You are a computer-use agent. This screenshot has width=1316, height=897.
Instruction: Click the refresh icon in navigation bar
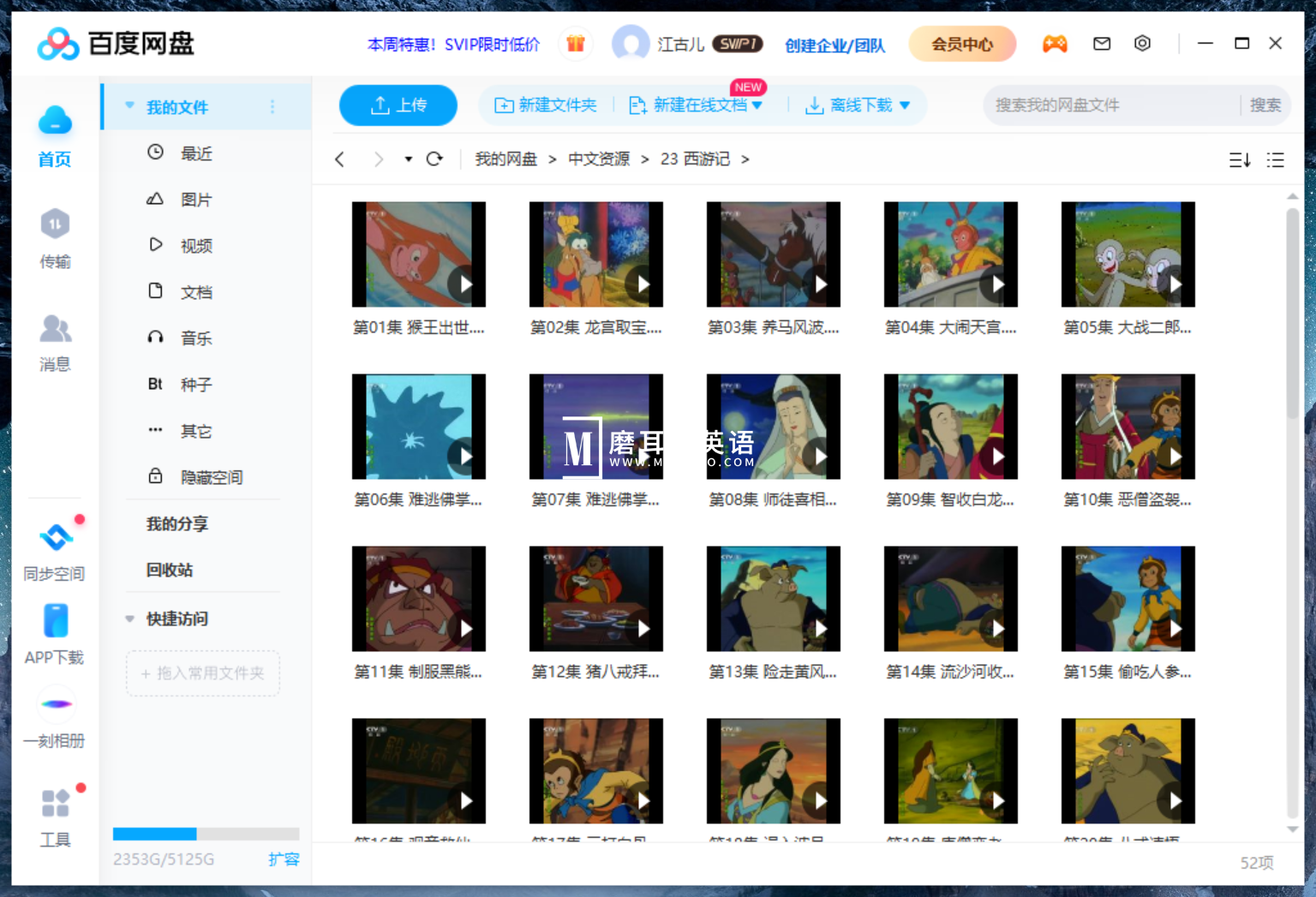(434, 159)
